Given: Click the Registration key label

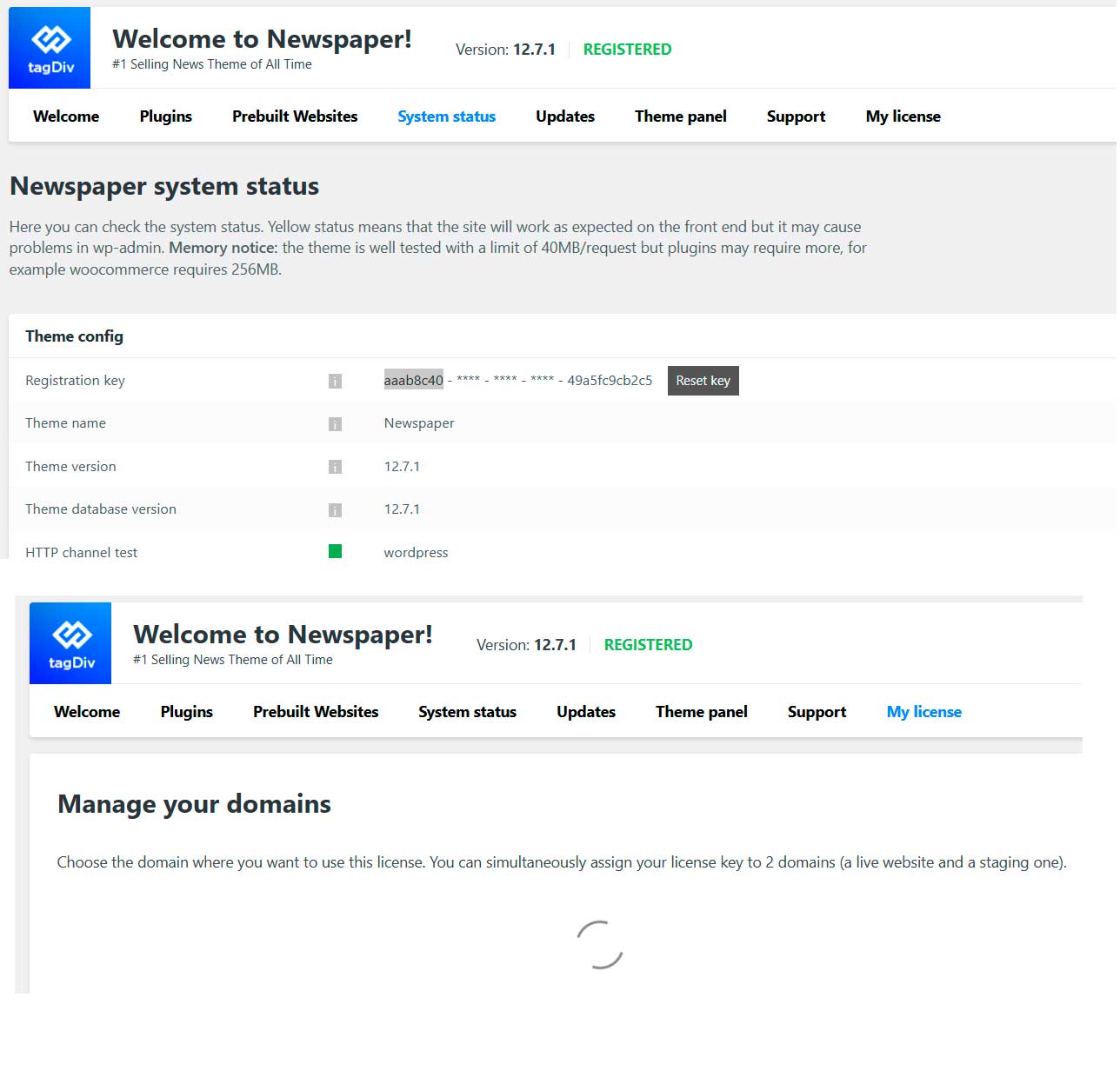Looking at the screenshot, I should coord(75,381).
